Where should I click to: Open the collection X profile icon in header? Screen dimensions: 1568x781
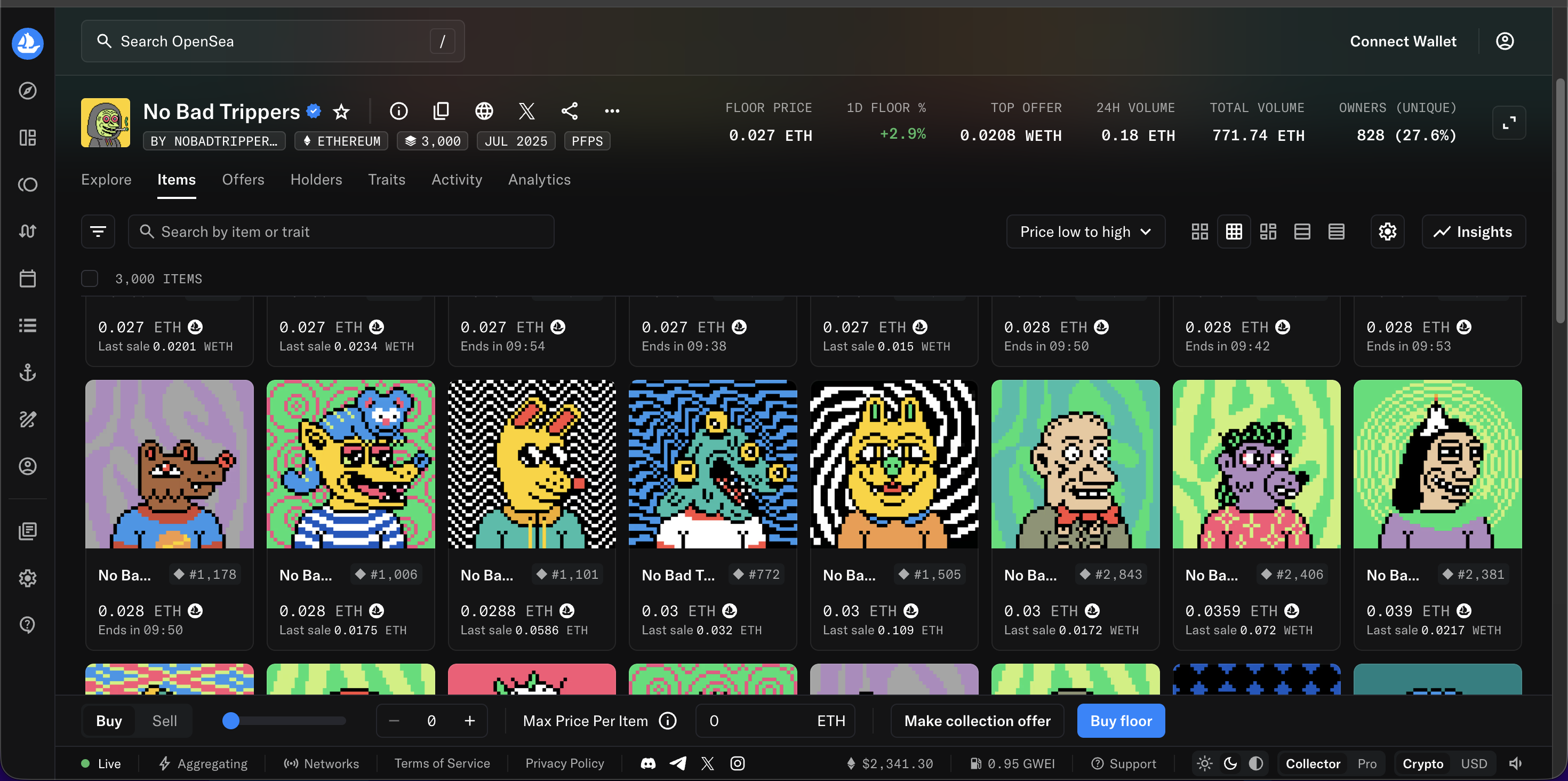pos(526,111)
